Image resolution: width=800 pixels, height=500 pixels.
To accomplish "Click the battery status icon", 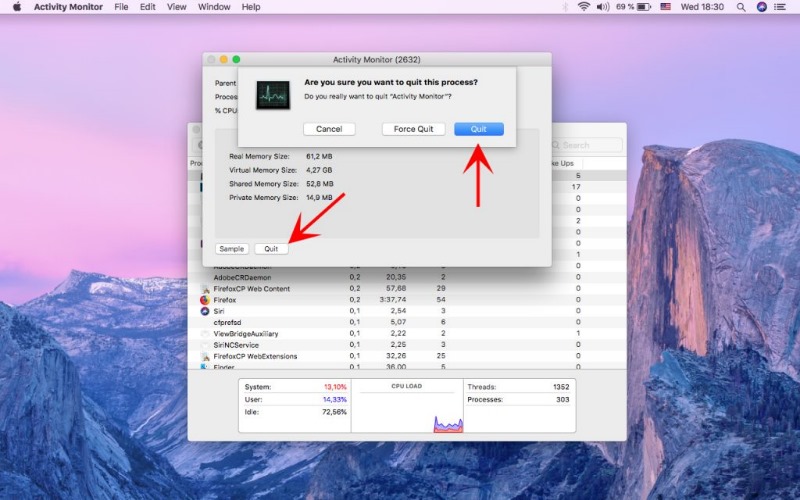I will point(644,7).
